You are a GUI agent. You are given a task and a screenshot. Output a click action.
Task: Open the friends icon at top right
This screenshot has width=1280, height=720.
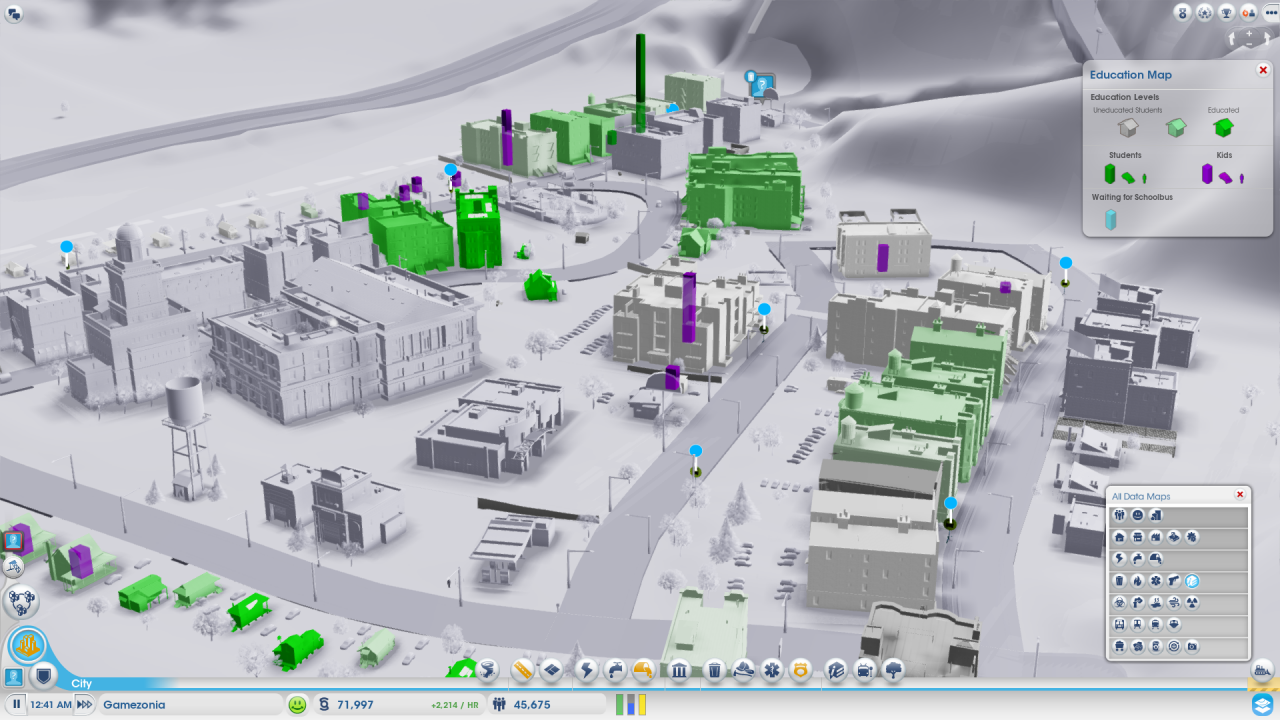(1248, 12)
